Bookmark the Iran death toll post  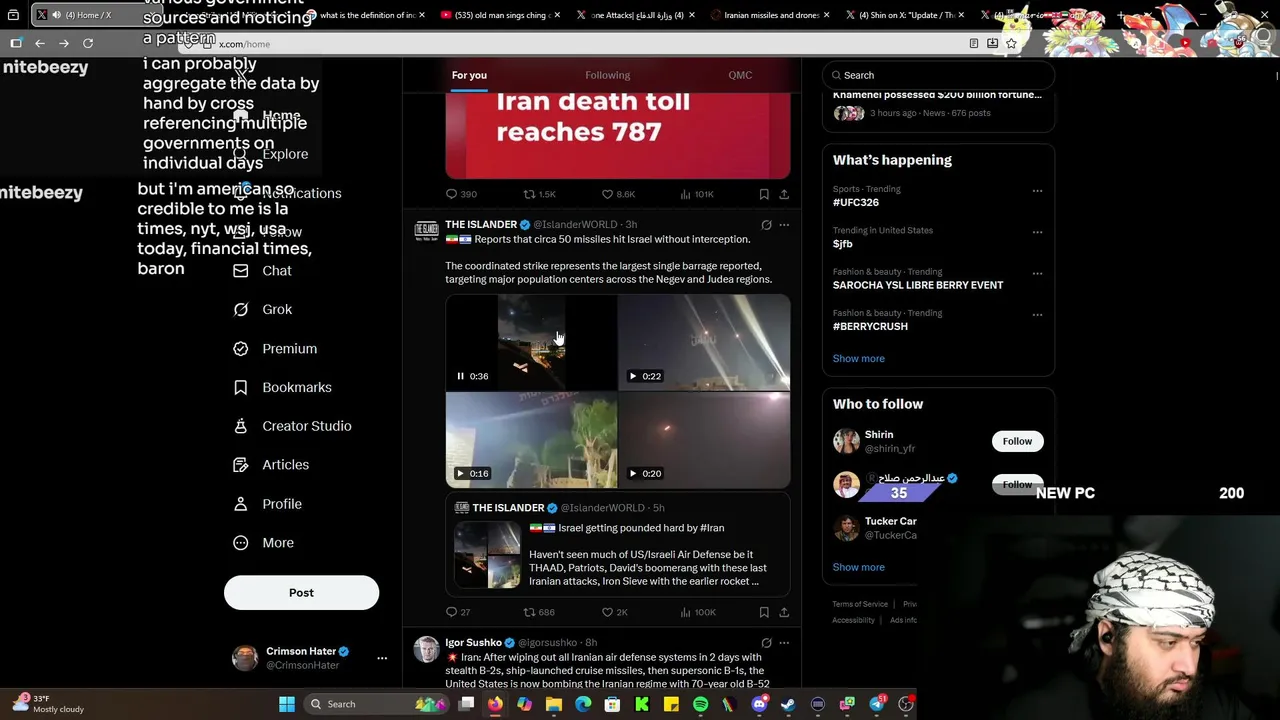coord(764,194)
